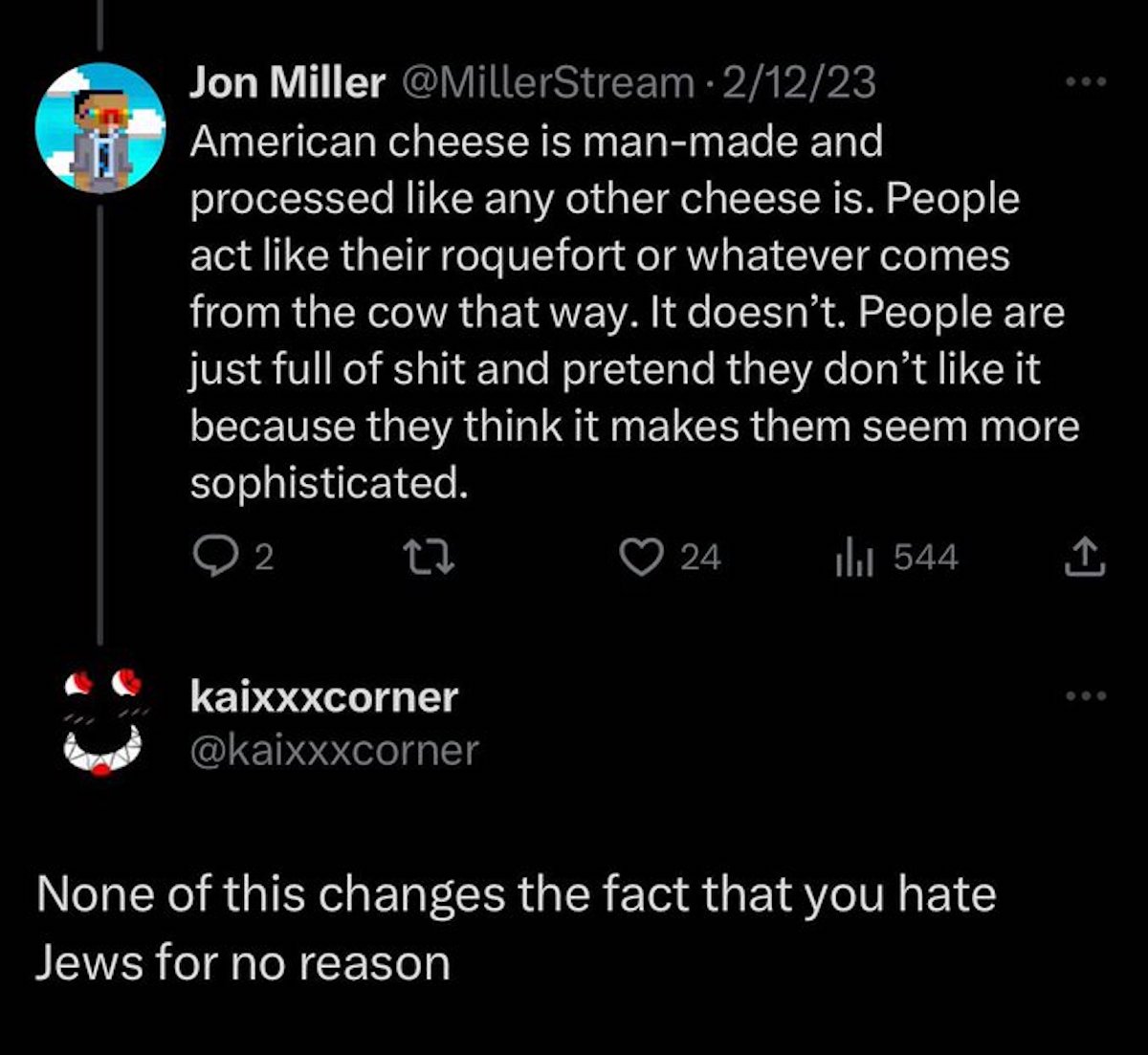Click the 2 replies count

coord(264,557)
